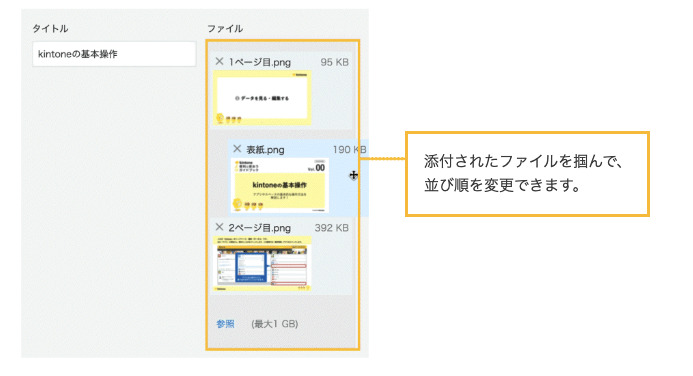
Task: Click the 95 KB file size label
Action: pyautogui.click(x=335, y=62)
